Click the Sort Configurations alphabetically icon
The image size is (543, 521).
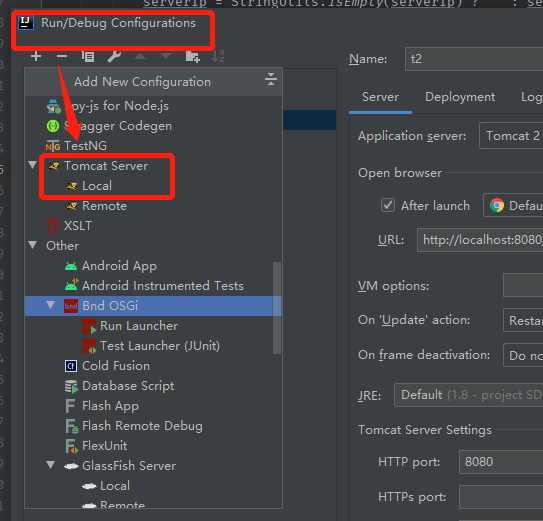(218, 56)
